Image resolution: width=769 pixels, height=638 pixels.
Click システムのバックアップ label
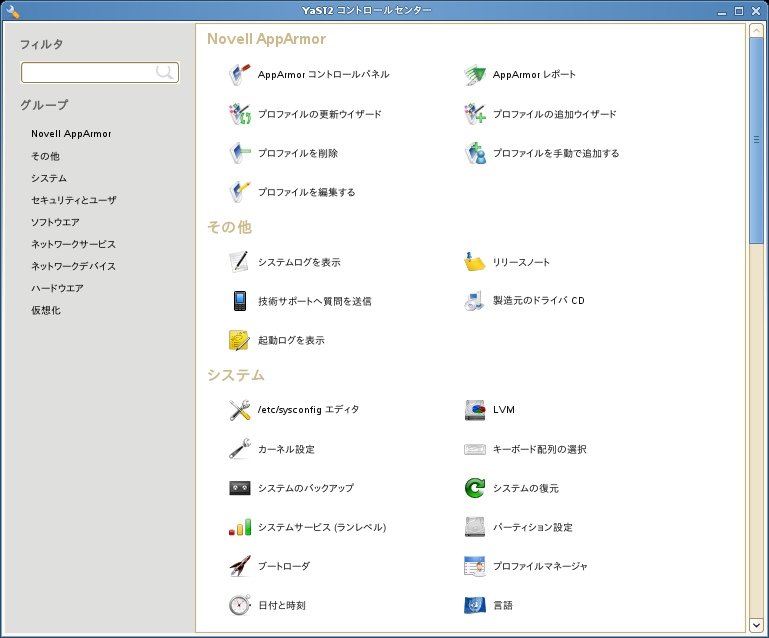click(x=306, y=488)
